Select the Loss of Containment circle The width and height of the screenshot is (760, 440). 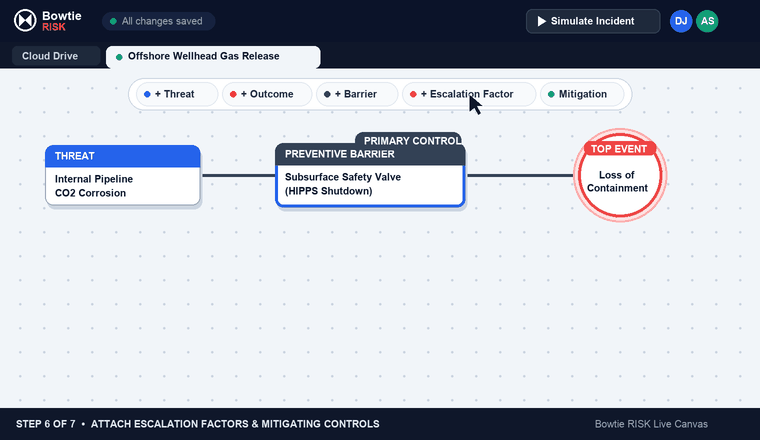click(620, 175)
